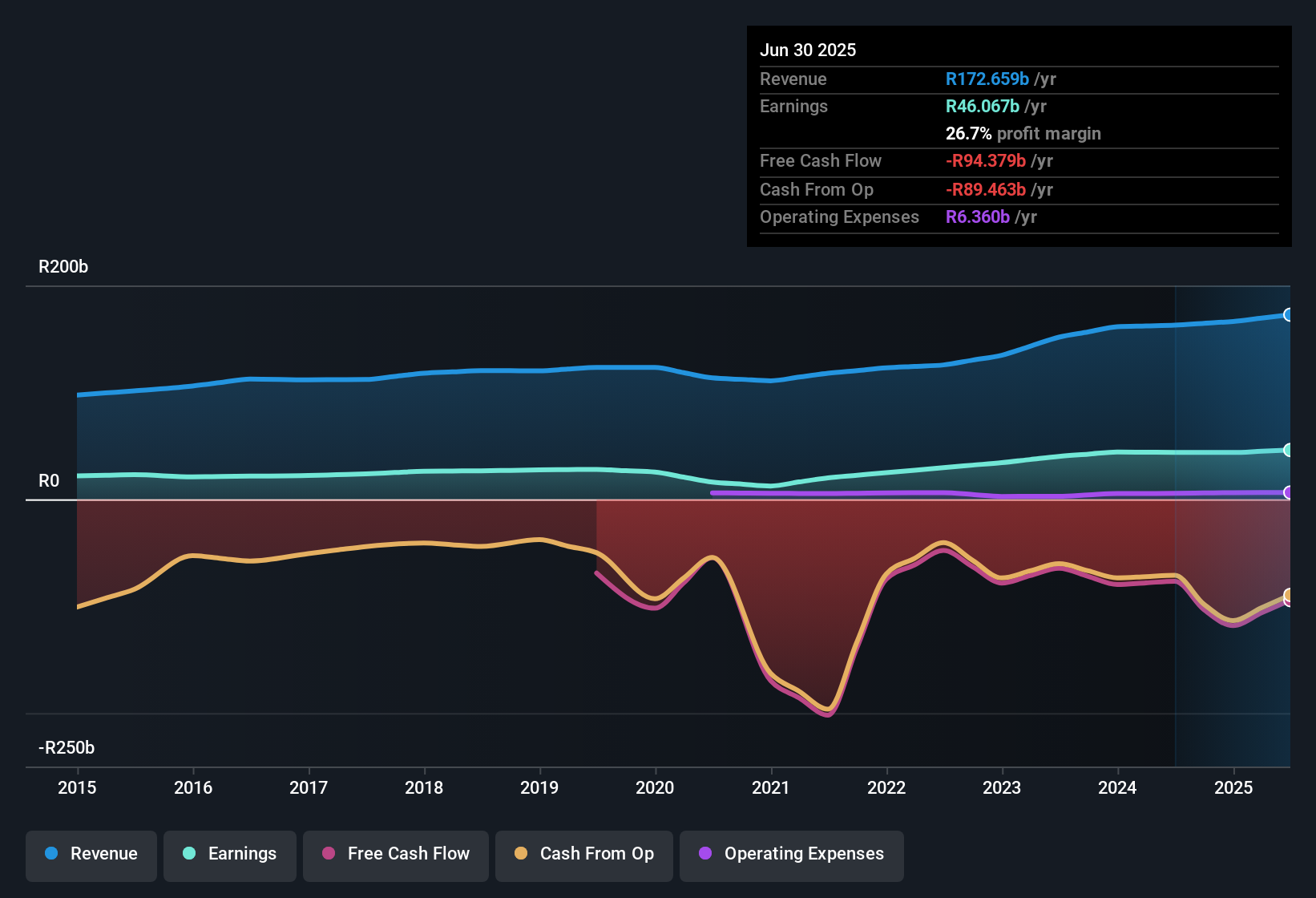Click the Operating Expenses legend button
This screenshot has height=898, width=1316.
click(791, 854)
